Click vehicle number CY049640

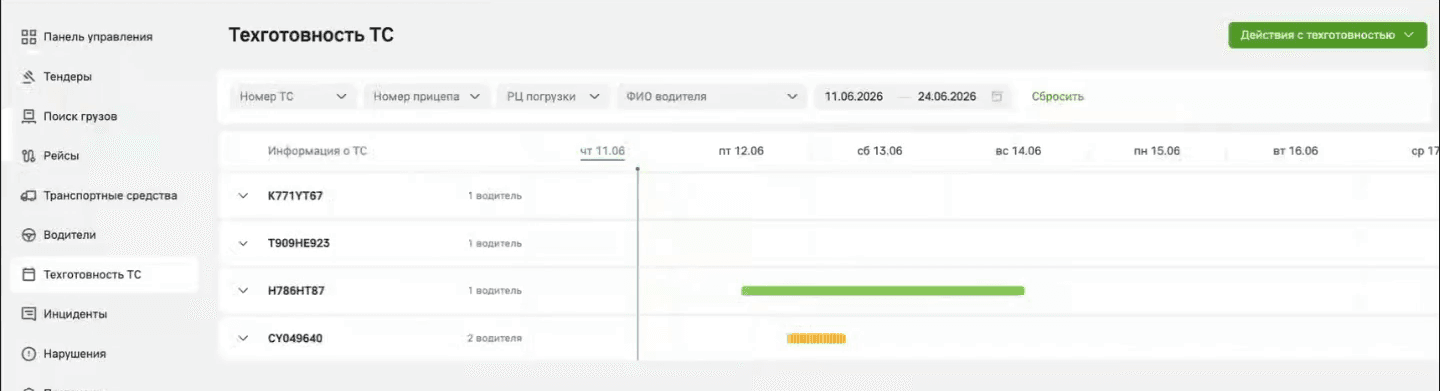pos(295,338)
